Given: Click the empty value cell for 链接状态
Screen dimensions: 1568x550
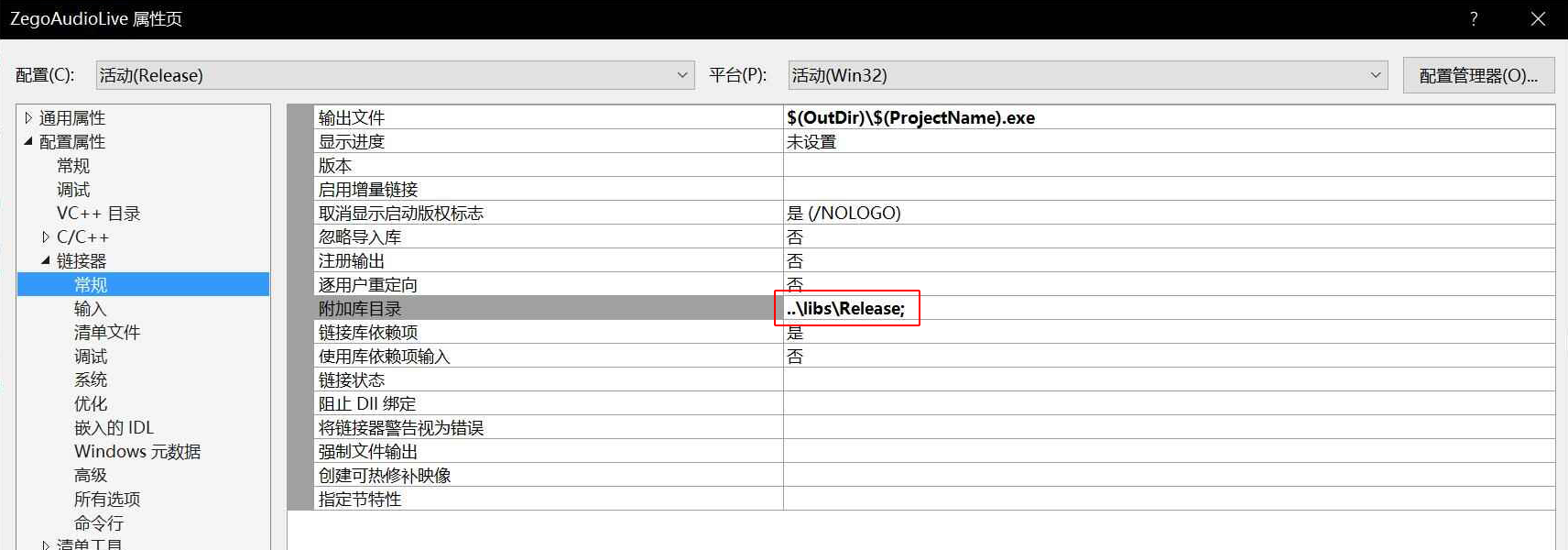Looking at the screenshot, I should pyautogui.click(x=1170, y=379).
